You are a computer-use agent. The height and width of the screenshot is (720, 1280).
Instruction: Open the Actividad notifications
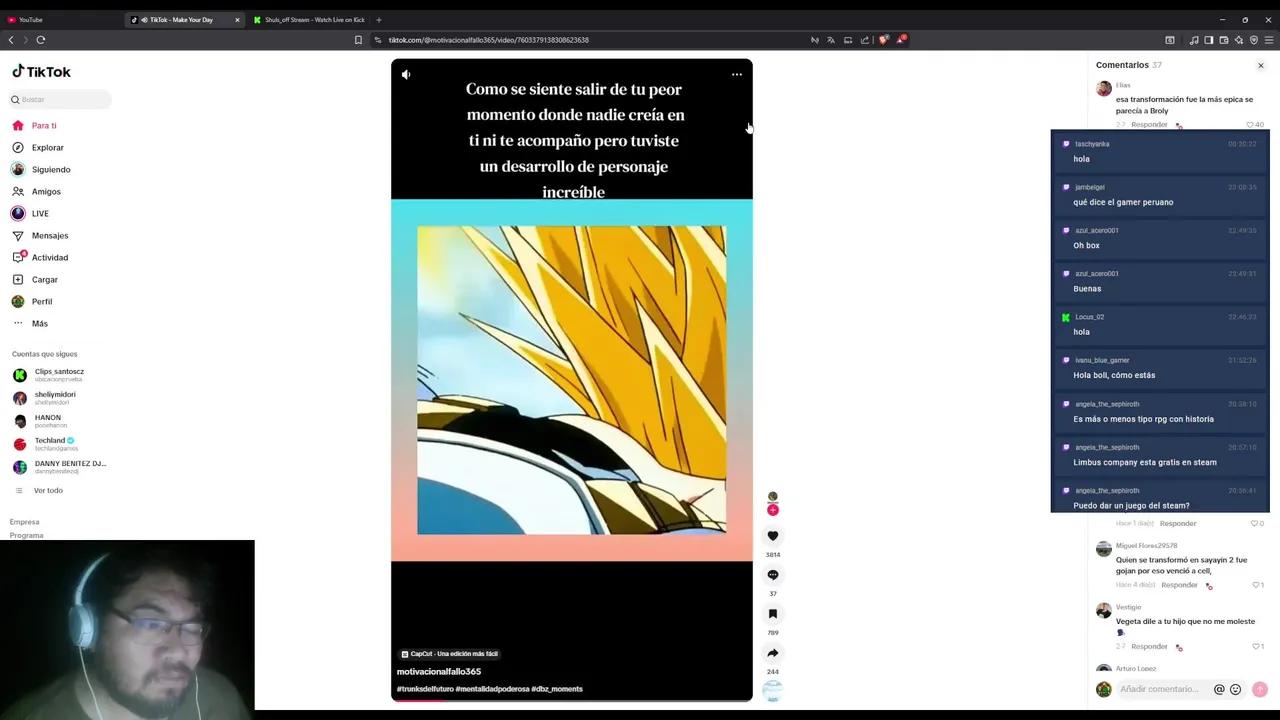click(40, 258)
